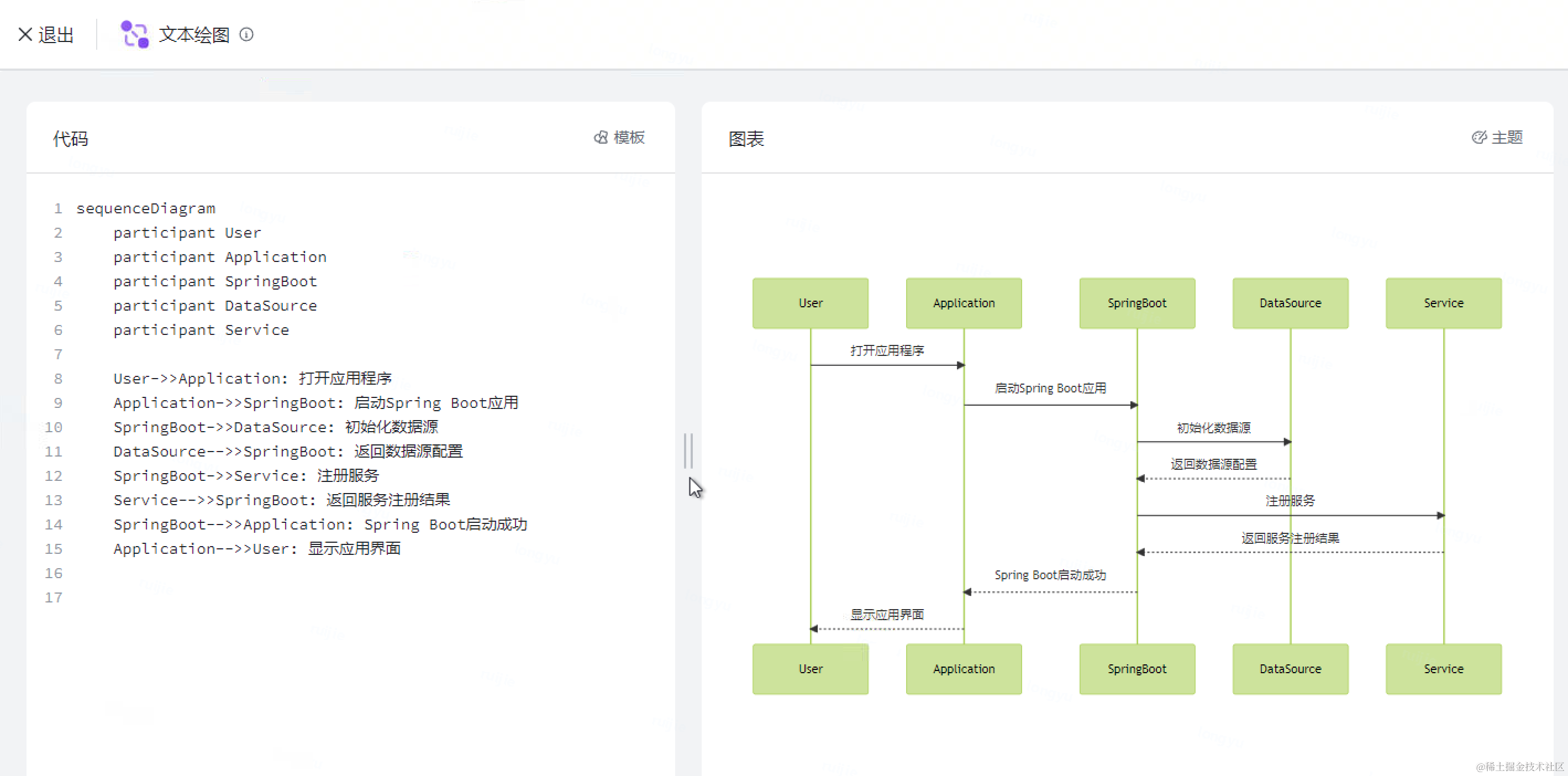Viewport: 1568px width, 776px height.
Task: Click the info circle beside 文本绘图
Action: [x=246, y=34]
